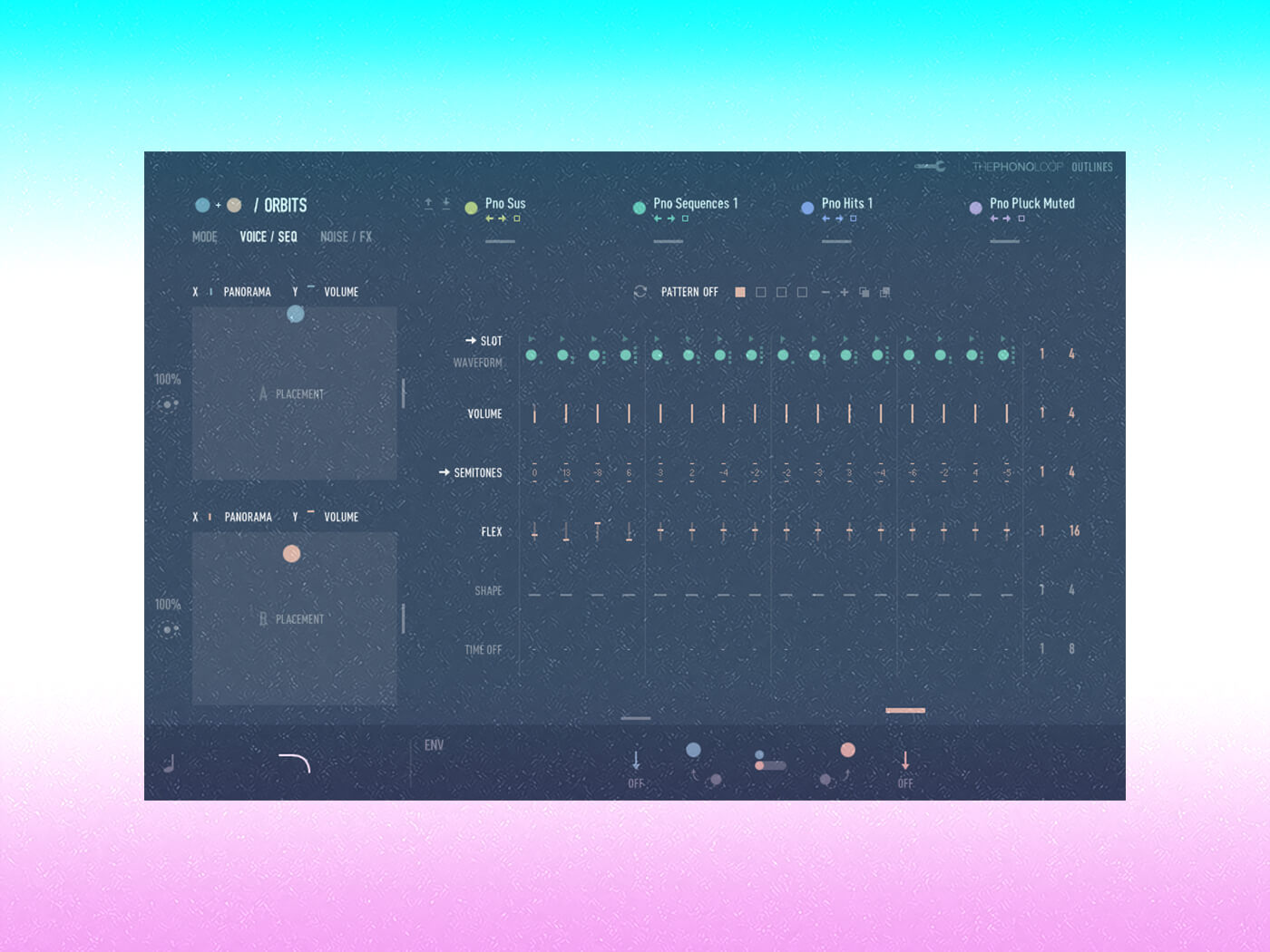
Task: Select the teal Pno Sequences 1 dot
Action: point(640,208)
